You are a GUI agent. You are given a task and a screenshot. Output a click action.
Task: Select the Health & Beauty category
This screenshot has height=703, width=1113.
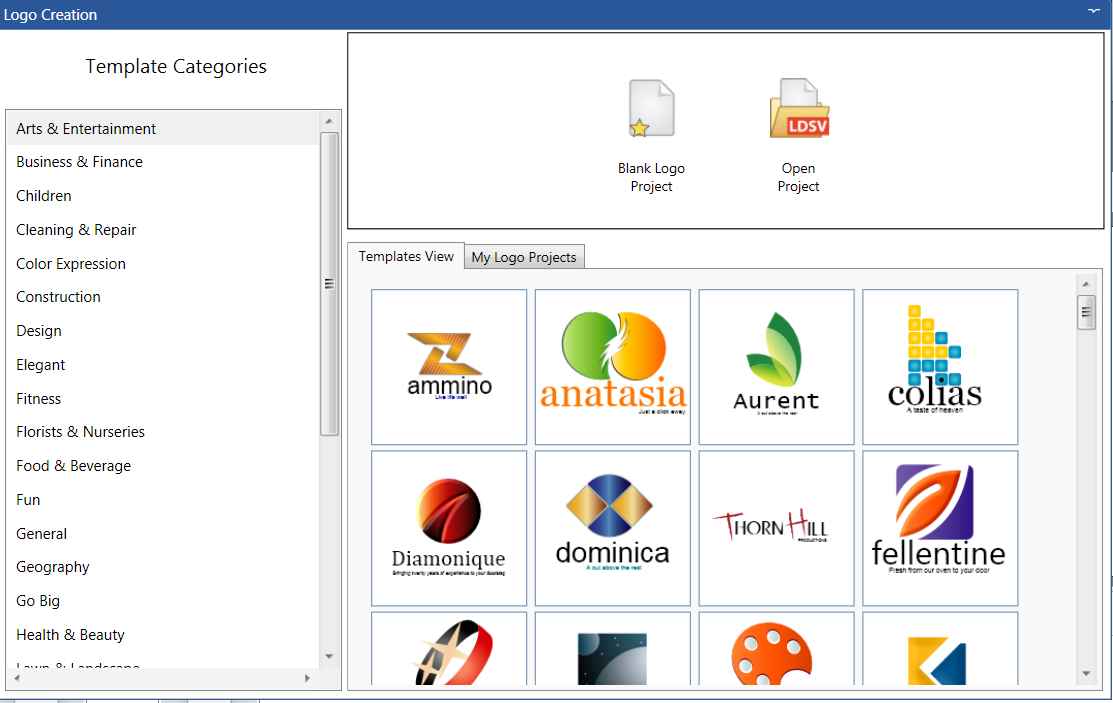pyautogui.click(x=70, y=635)
